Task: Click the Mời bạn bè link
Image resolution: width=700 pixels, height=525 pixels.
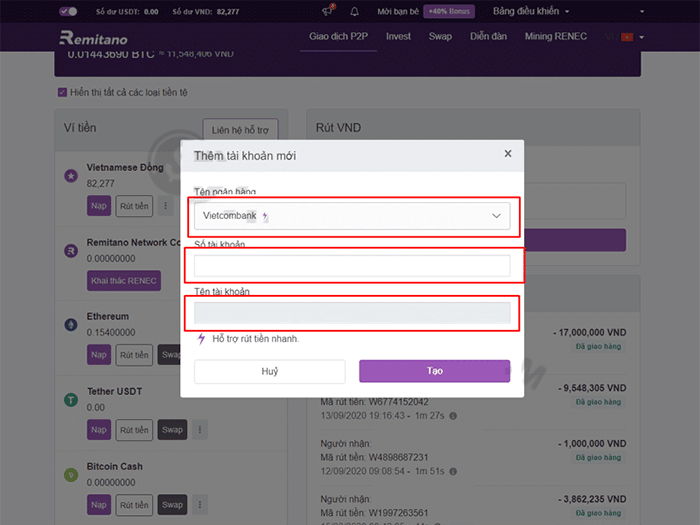Action: [398, 12]
